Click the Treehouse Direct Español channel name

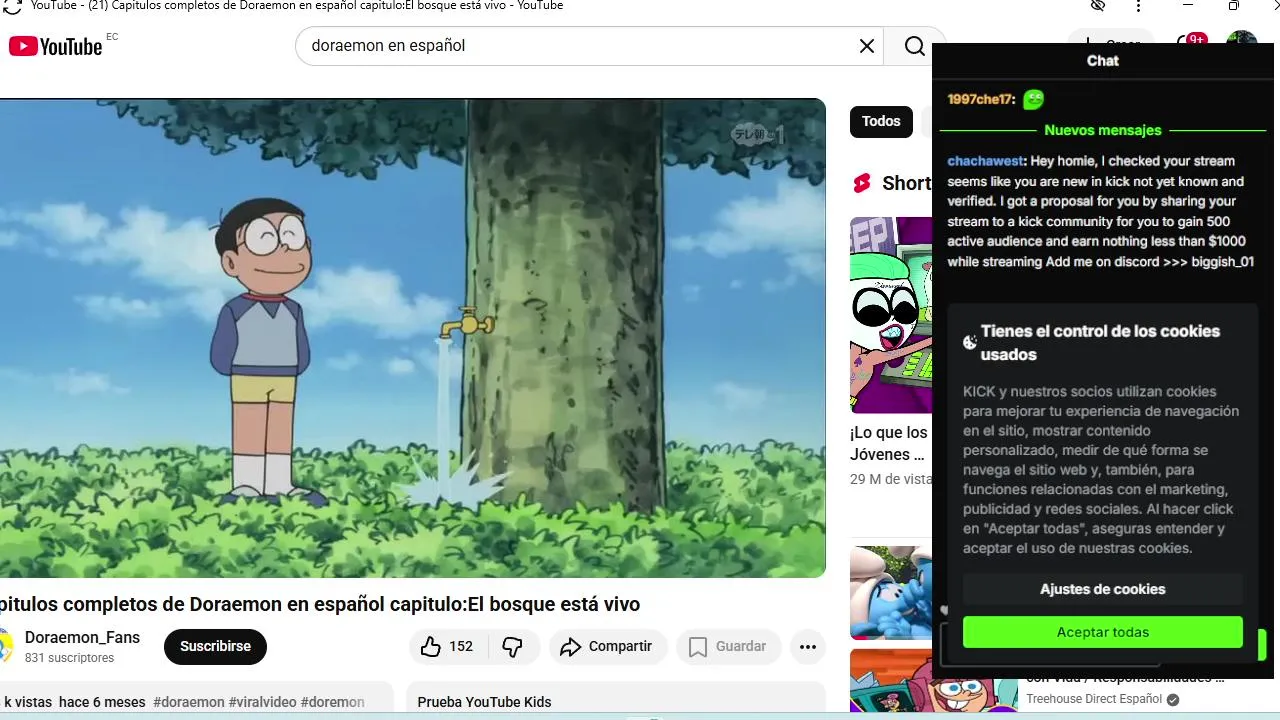(1094, 699)
